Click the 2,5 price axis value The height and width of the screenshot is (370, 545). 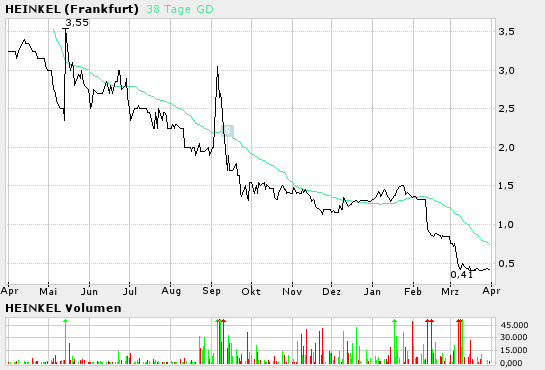click(x=506, y=109)
